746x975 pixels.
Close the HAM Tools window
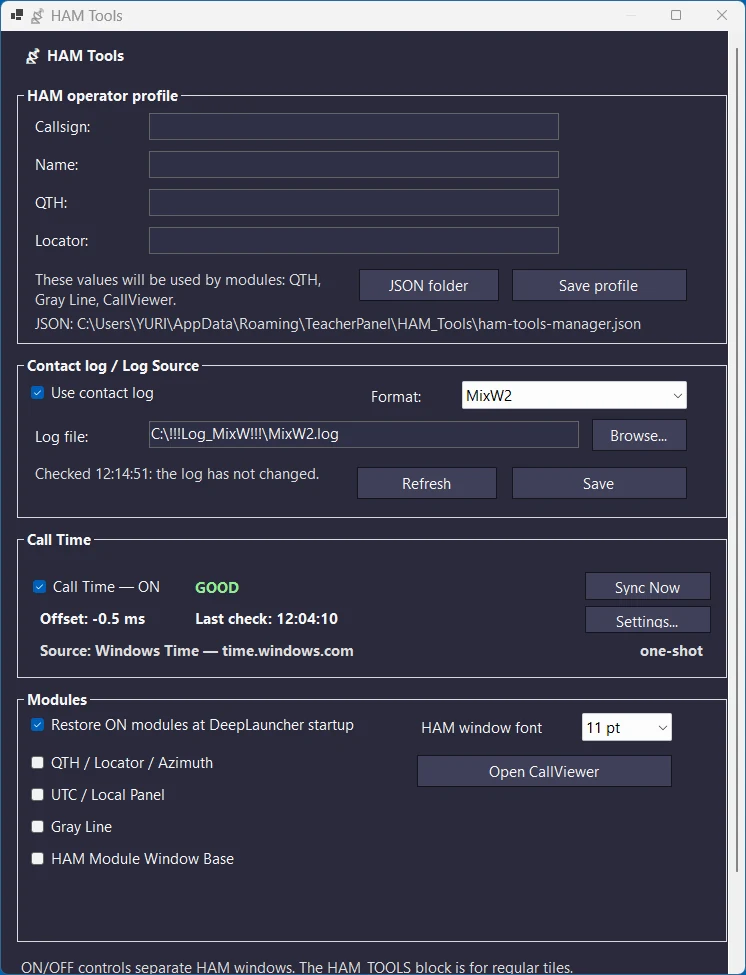coord(722,15)
